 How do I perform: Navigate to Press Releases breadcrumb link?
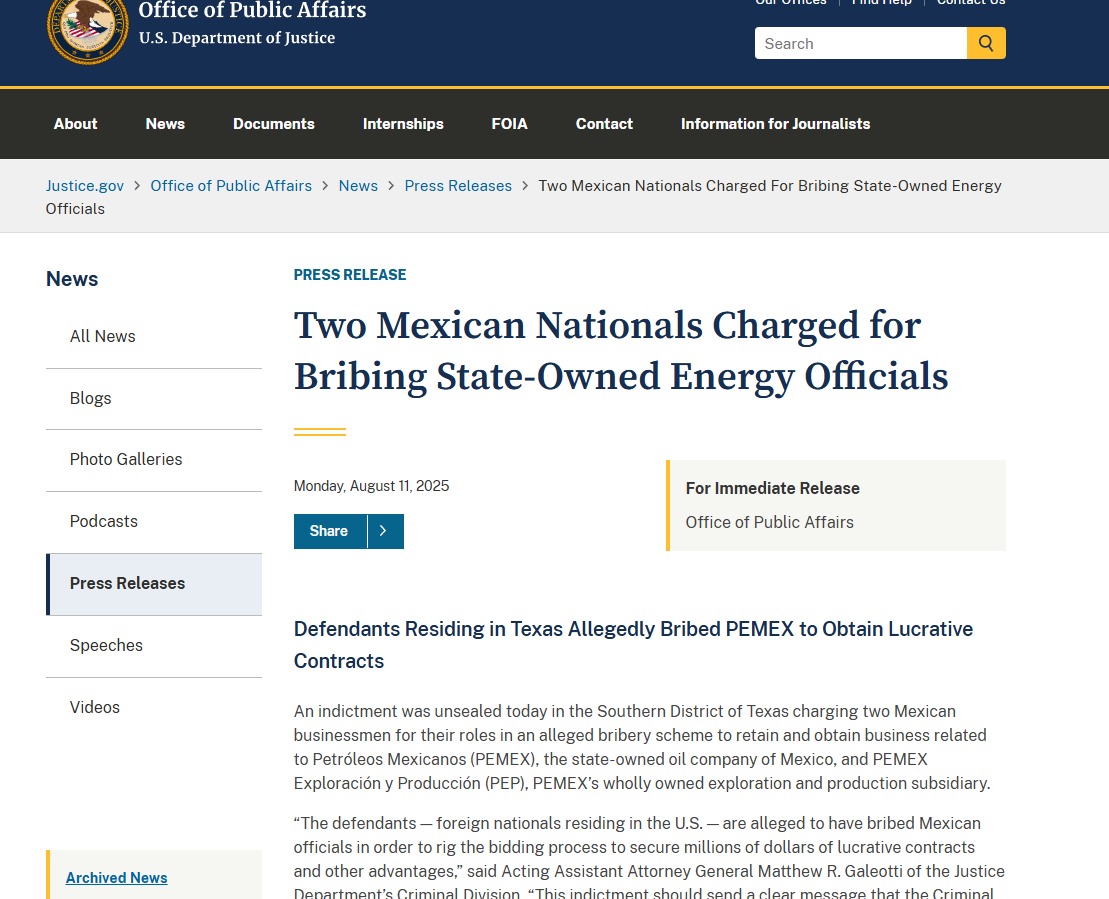458,186
